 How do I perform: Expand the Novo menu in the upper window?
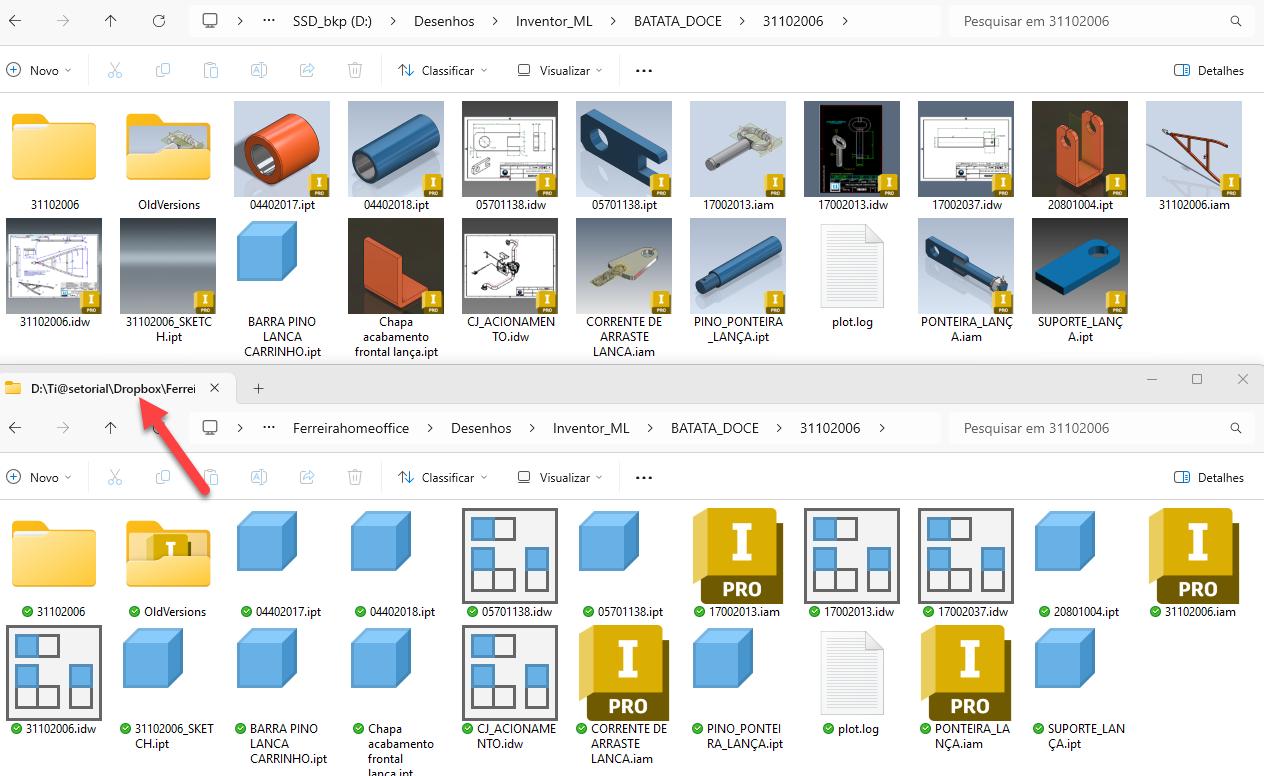(40, 70)
